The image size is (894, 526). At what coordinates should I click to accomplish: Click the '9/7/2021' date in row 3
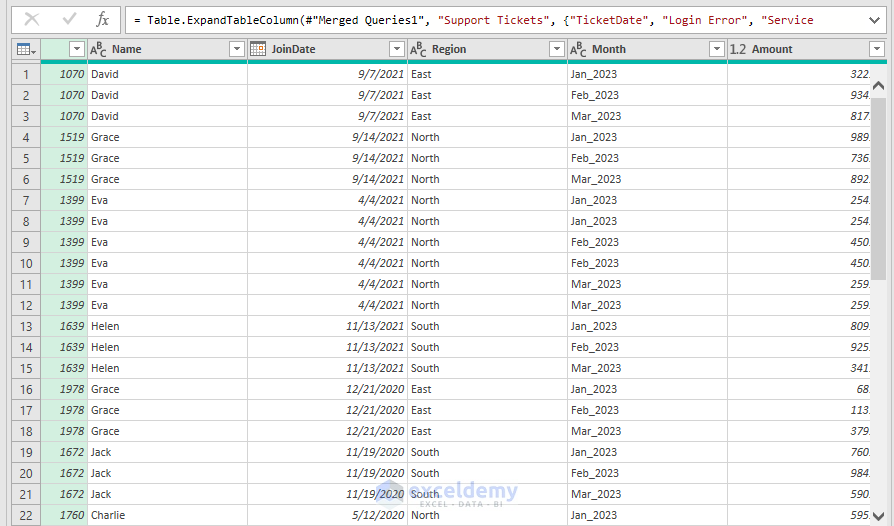tap(328, 116)
